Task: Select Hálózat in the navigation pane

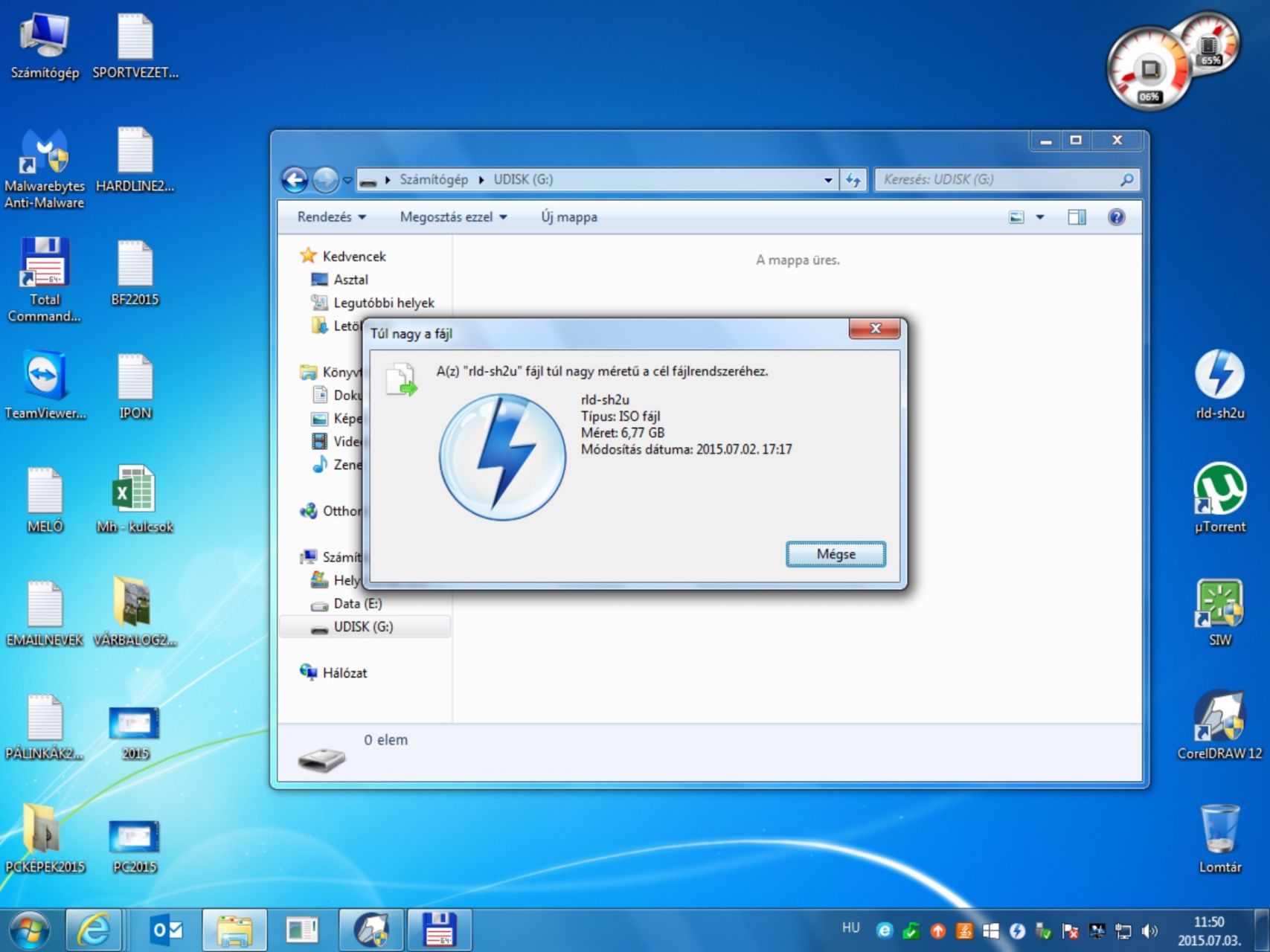Action: click(344, 673)
